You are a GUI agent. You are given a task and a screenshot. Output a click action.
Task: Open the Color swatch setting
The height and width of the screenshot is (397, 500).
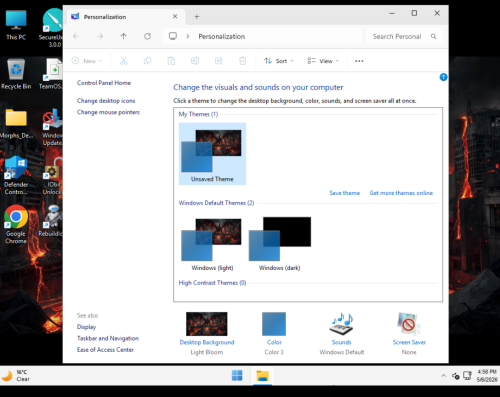(274, 324)
